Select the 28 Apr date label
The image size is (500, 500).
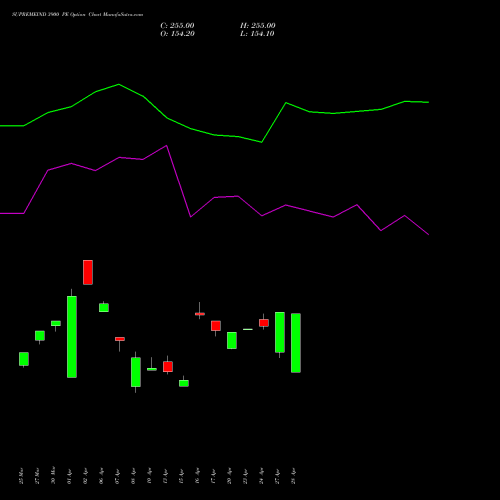coord(294,476)
